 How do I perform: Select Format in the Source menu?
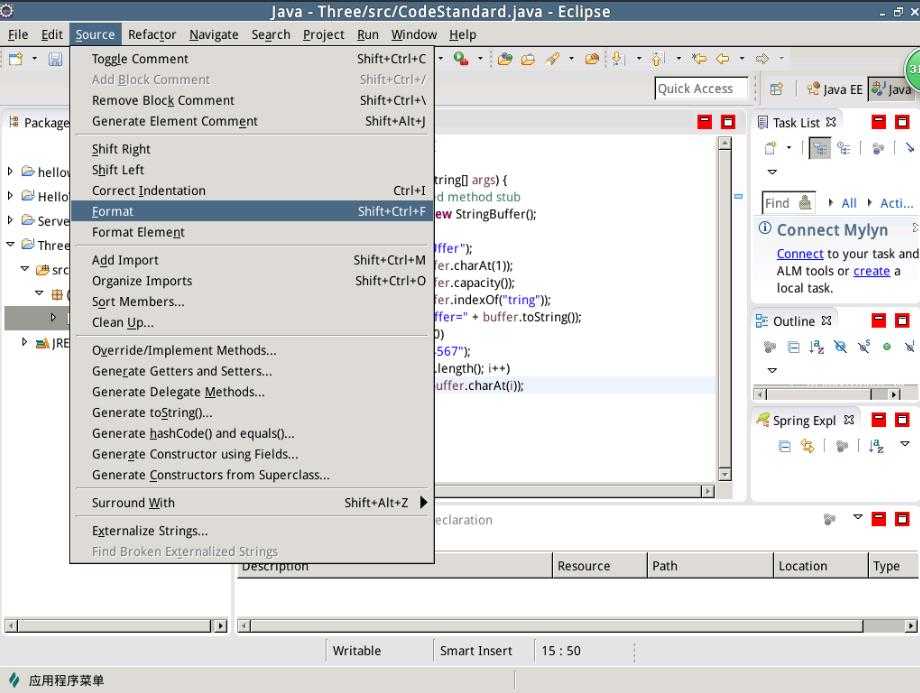pos(252,211)
